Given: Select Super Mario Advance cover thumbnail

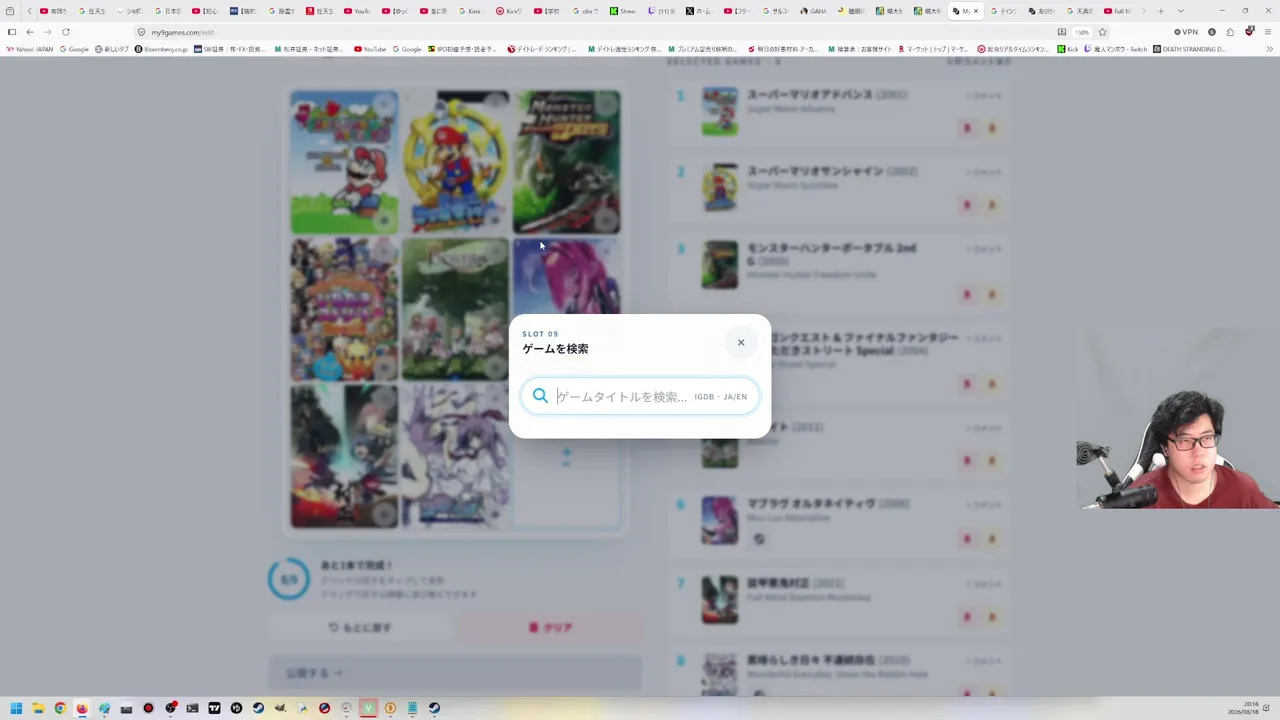Looking at the screenshot, I should click(x=344, y=162).
